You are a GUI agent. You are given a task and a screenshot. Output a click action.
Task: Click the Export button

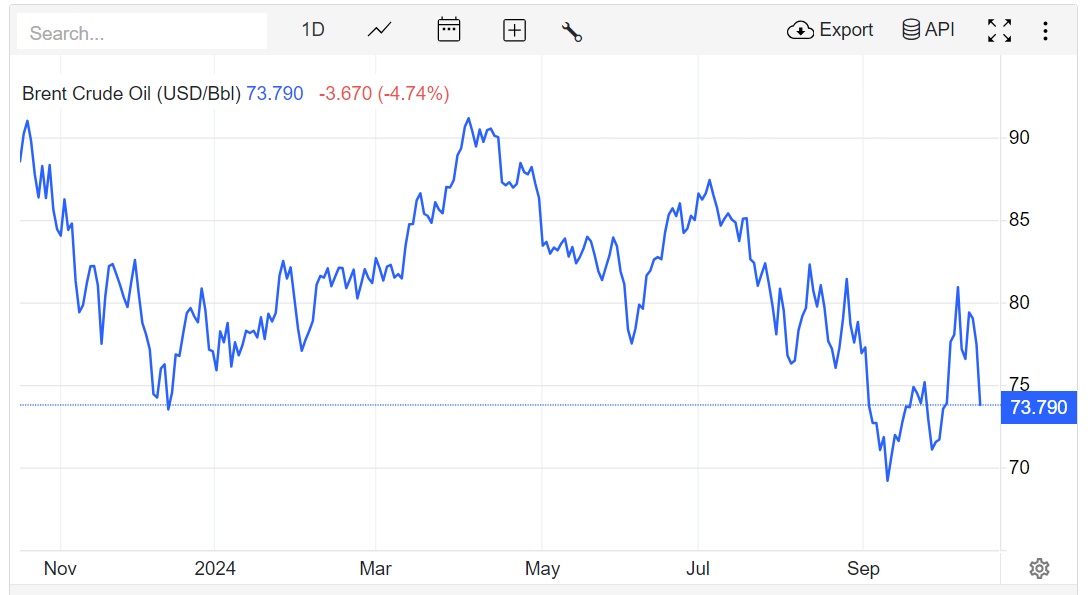click(831, 30)
